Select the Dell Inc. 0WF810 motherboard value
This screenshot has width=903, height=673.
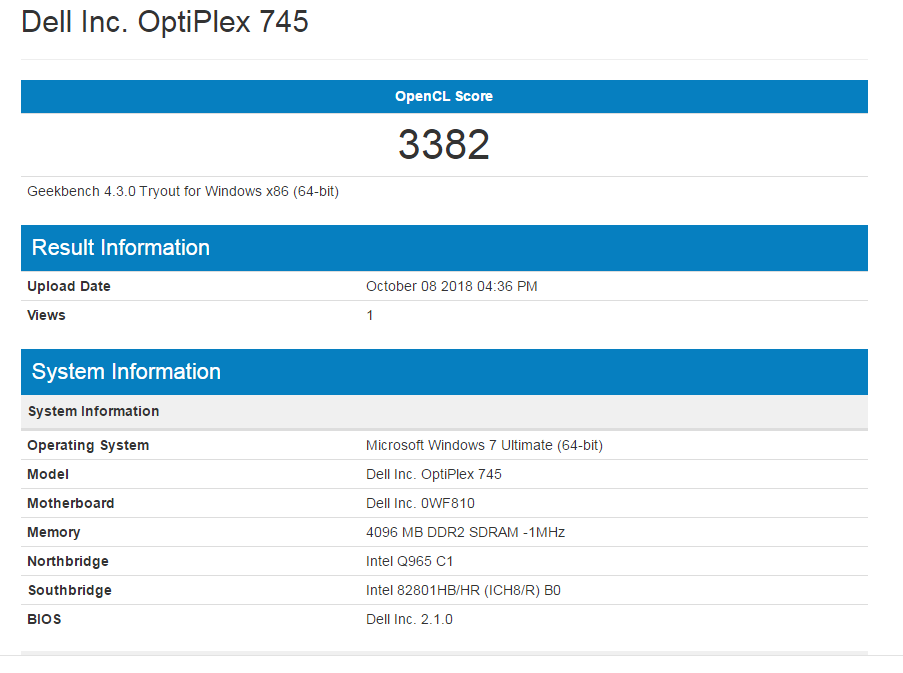tap(420, 503)
